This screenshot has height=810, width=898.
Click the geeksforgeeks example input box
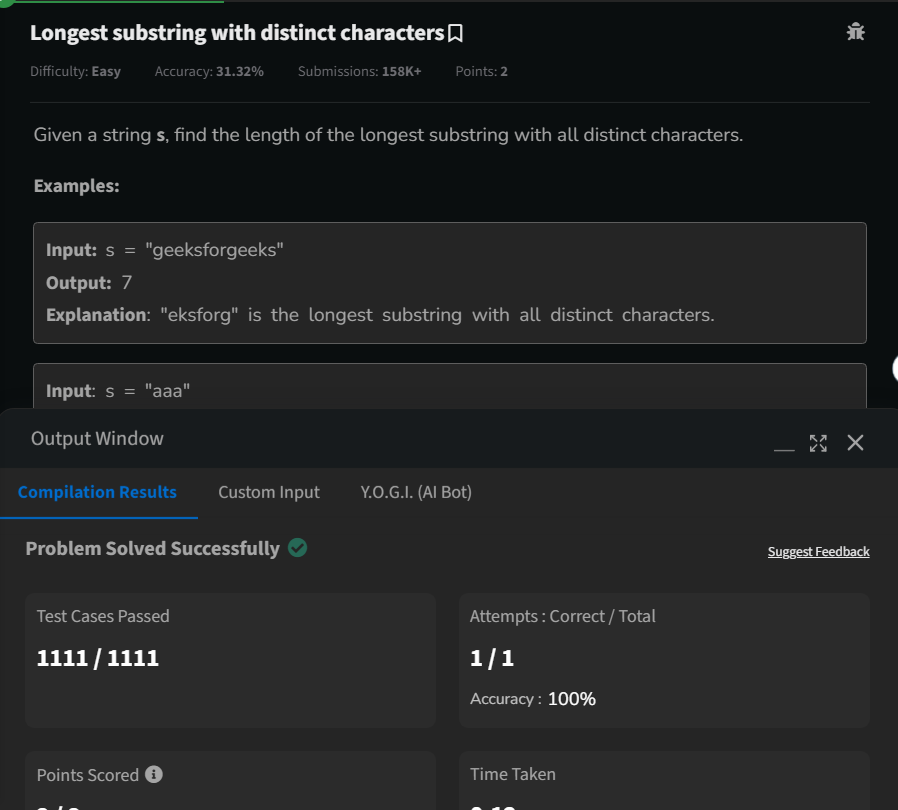(449, 283)
